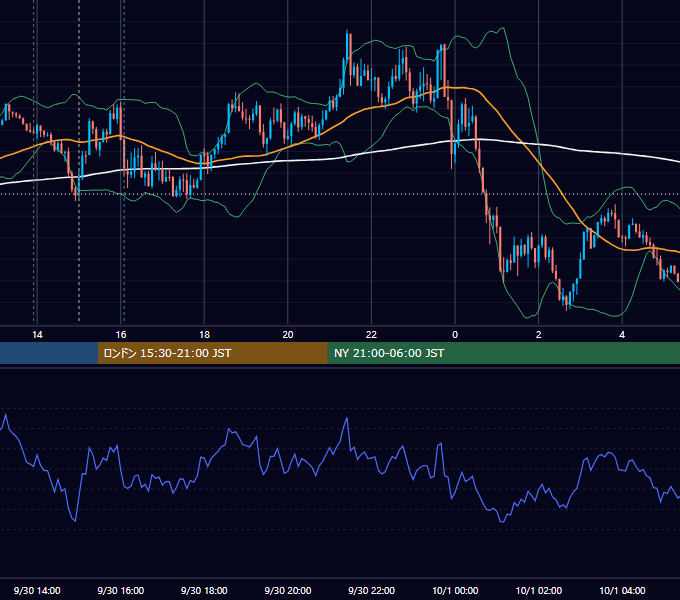Click the hour label 16 on upper time axis
This screenshot has width=680, height=600.
click(x=121, y=335)
